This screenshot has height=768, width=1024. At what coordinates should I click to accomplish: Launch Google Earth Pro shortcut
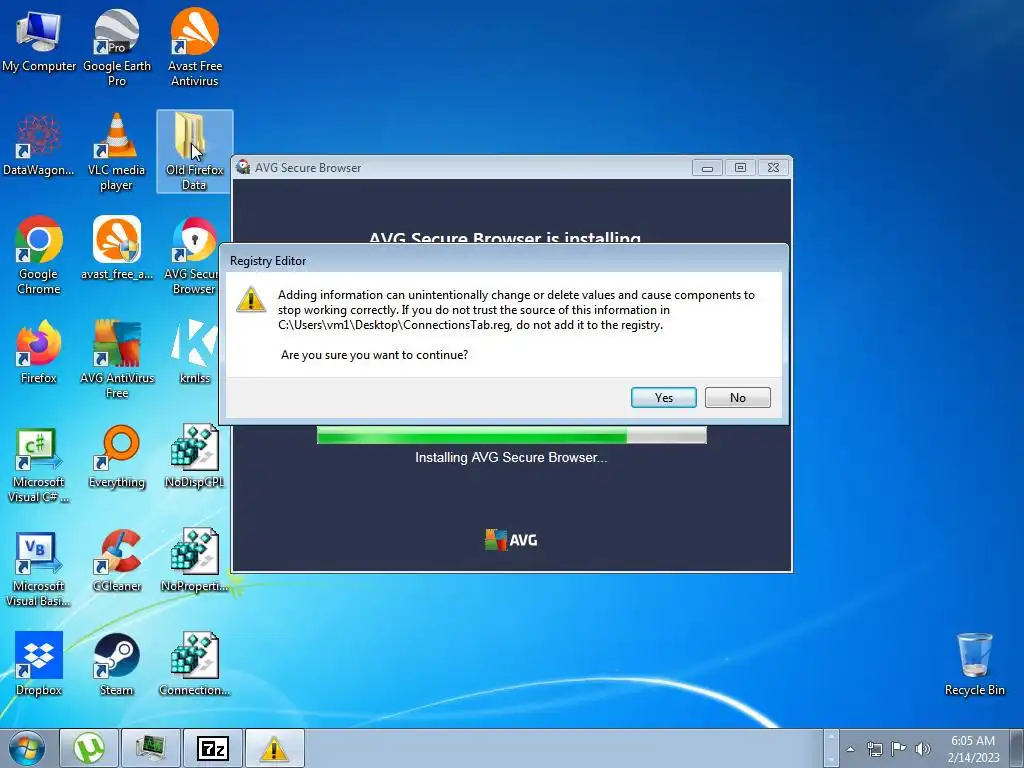(117, 47)
